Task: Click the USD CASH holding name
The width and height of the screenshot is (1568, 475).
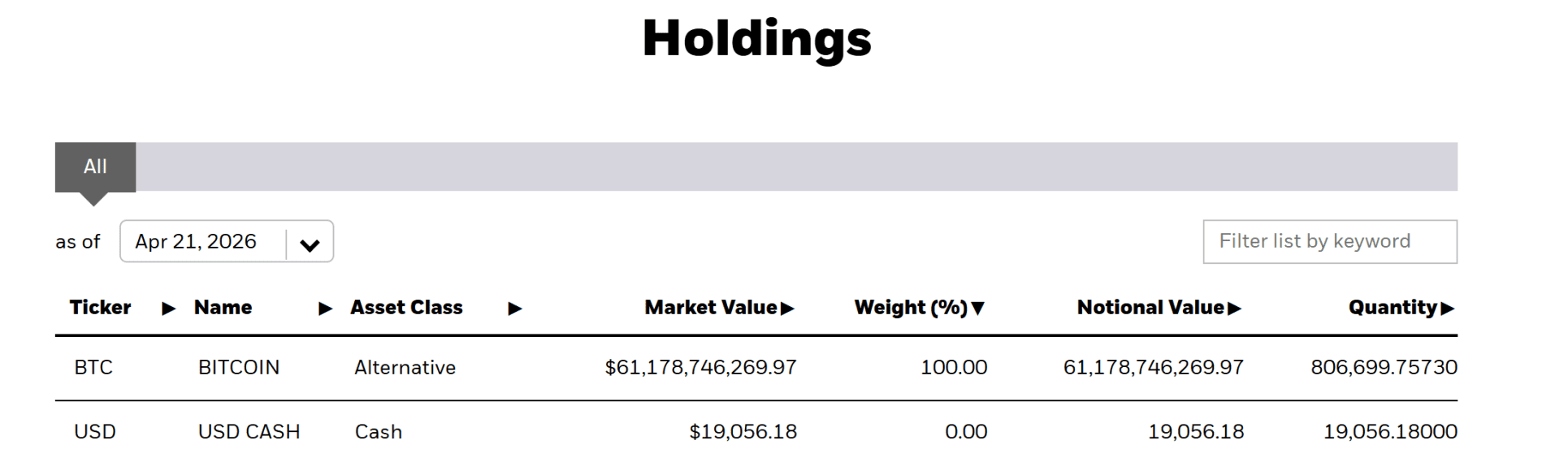Action: click(x=249, y=431)
